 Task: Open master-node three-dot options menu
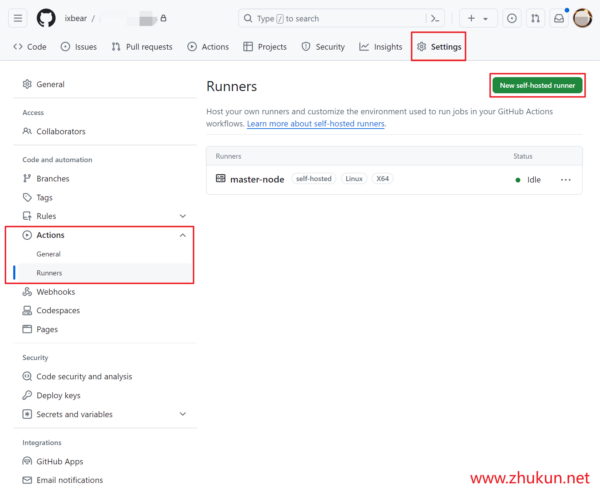click(x=566, y=180)
